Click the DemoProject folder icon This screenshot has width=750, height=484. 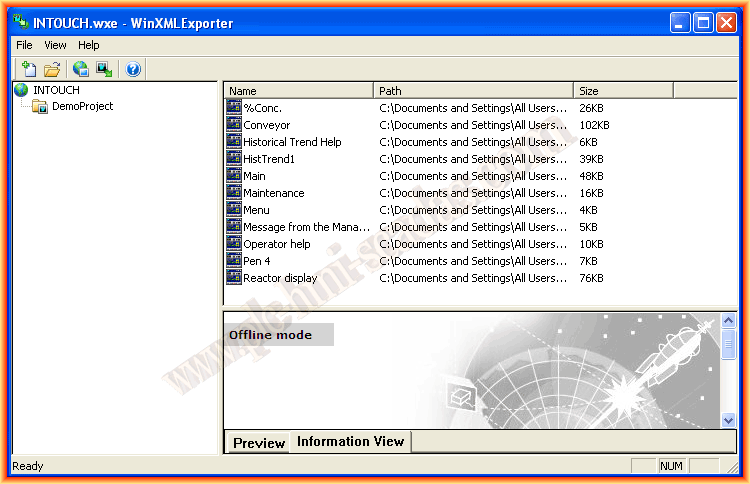(x=41, y=106)
